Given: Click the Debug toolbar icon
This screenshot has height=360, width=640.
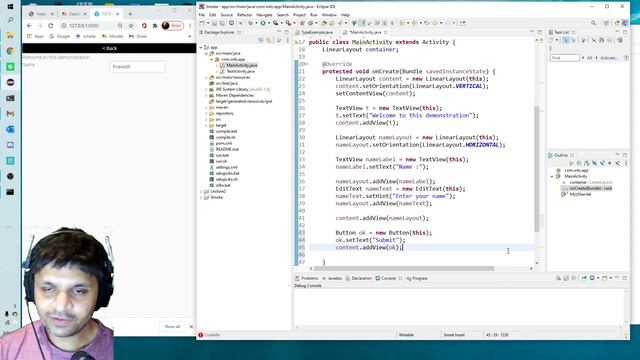Looking at the screenshot, I should point(251,23).
